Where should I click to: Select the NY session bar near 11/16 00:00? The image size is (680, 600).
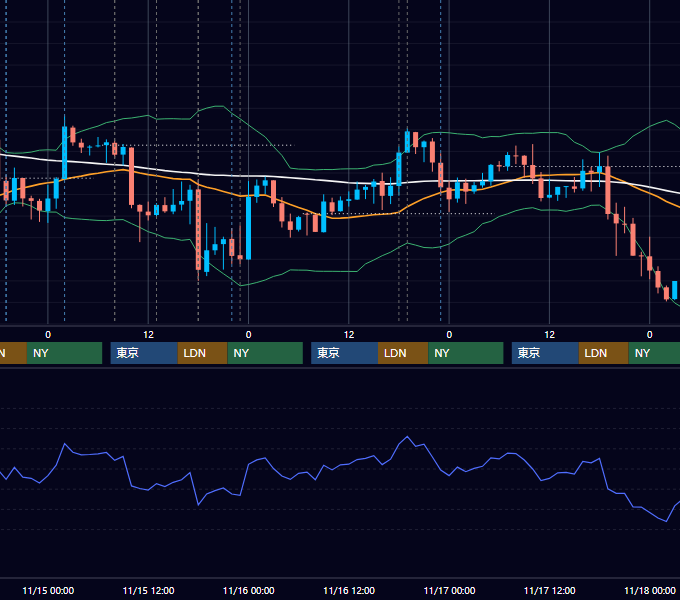[265, 353]
